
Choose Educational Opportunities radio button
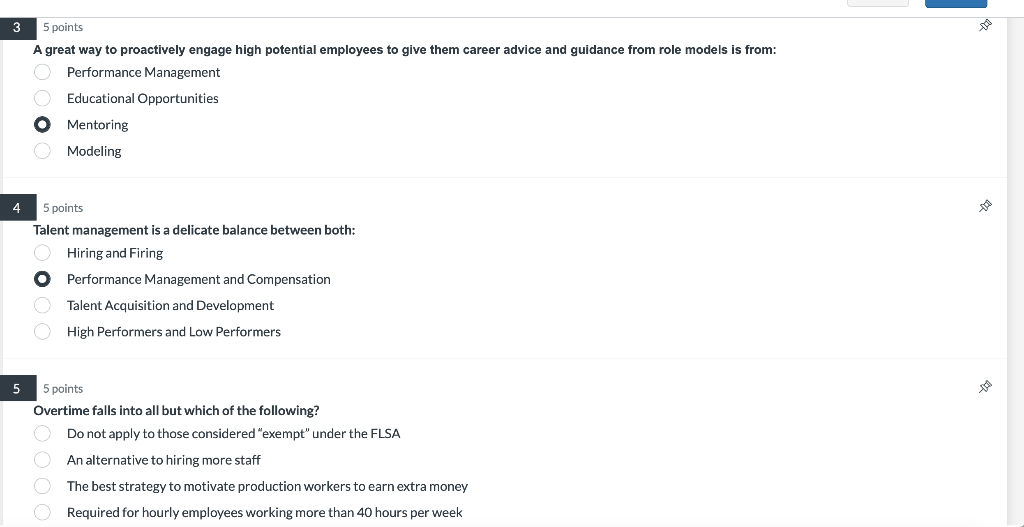click(42, 98)
